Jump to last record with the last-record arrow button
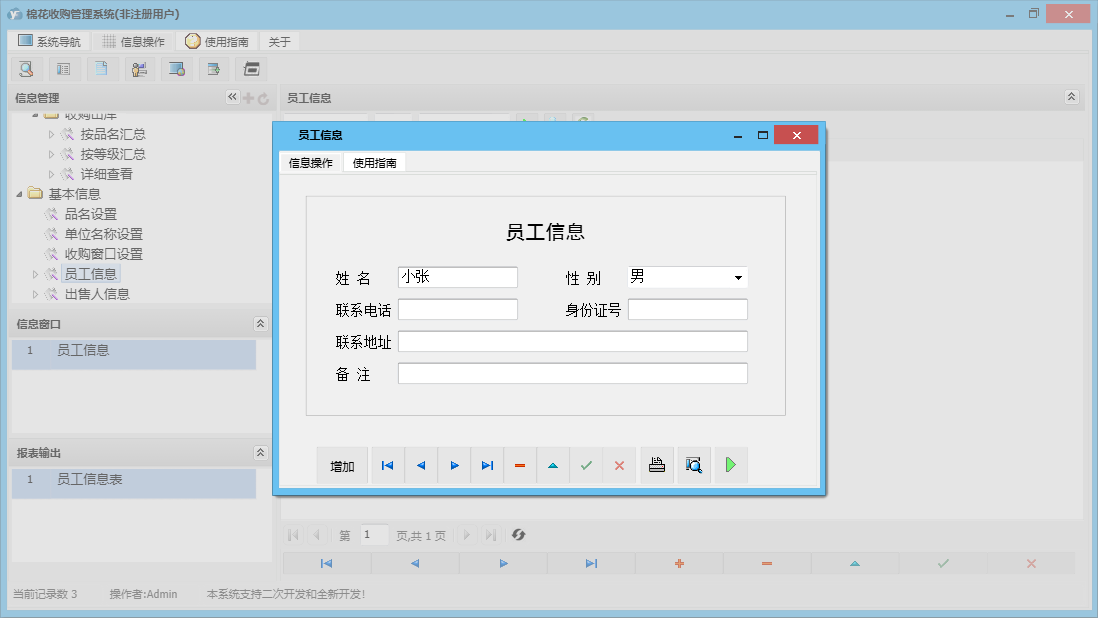This screenshot has width=1098, height=618. (487, 465)
